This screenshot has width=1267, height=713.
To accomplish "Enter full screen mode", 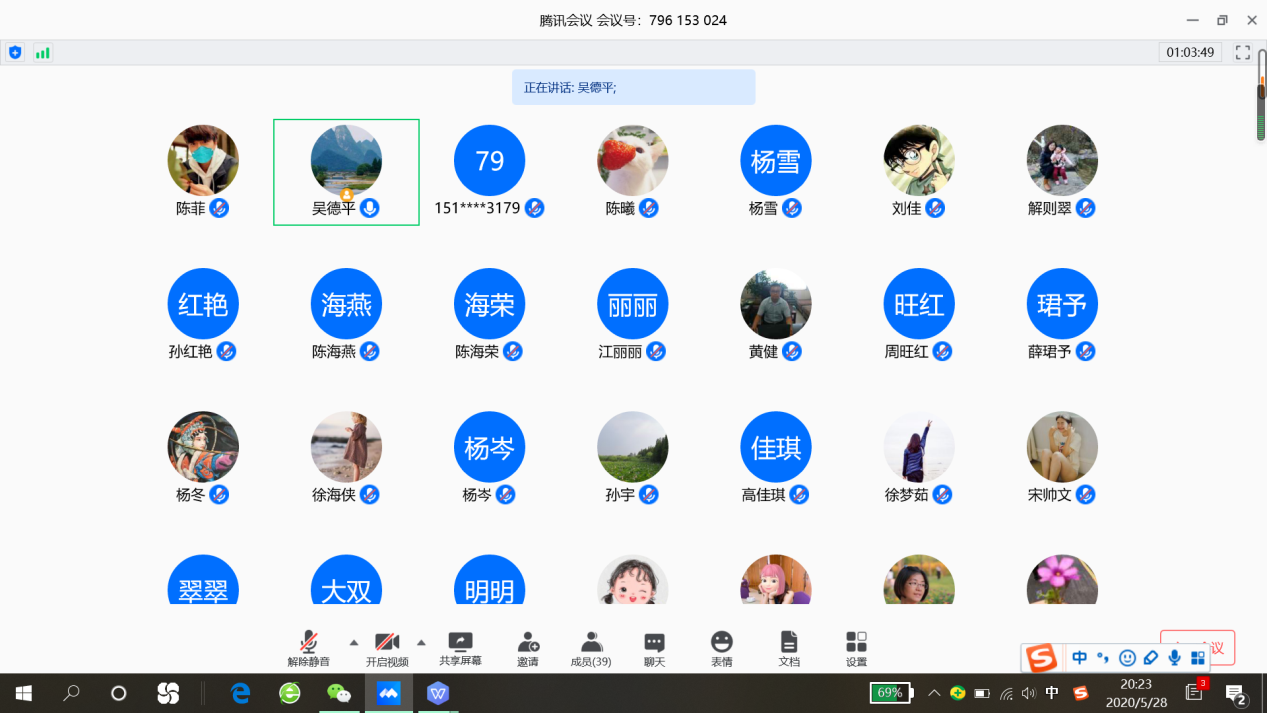I will 1243,52.
